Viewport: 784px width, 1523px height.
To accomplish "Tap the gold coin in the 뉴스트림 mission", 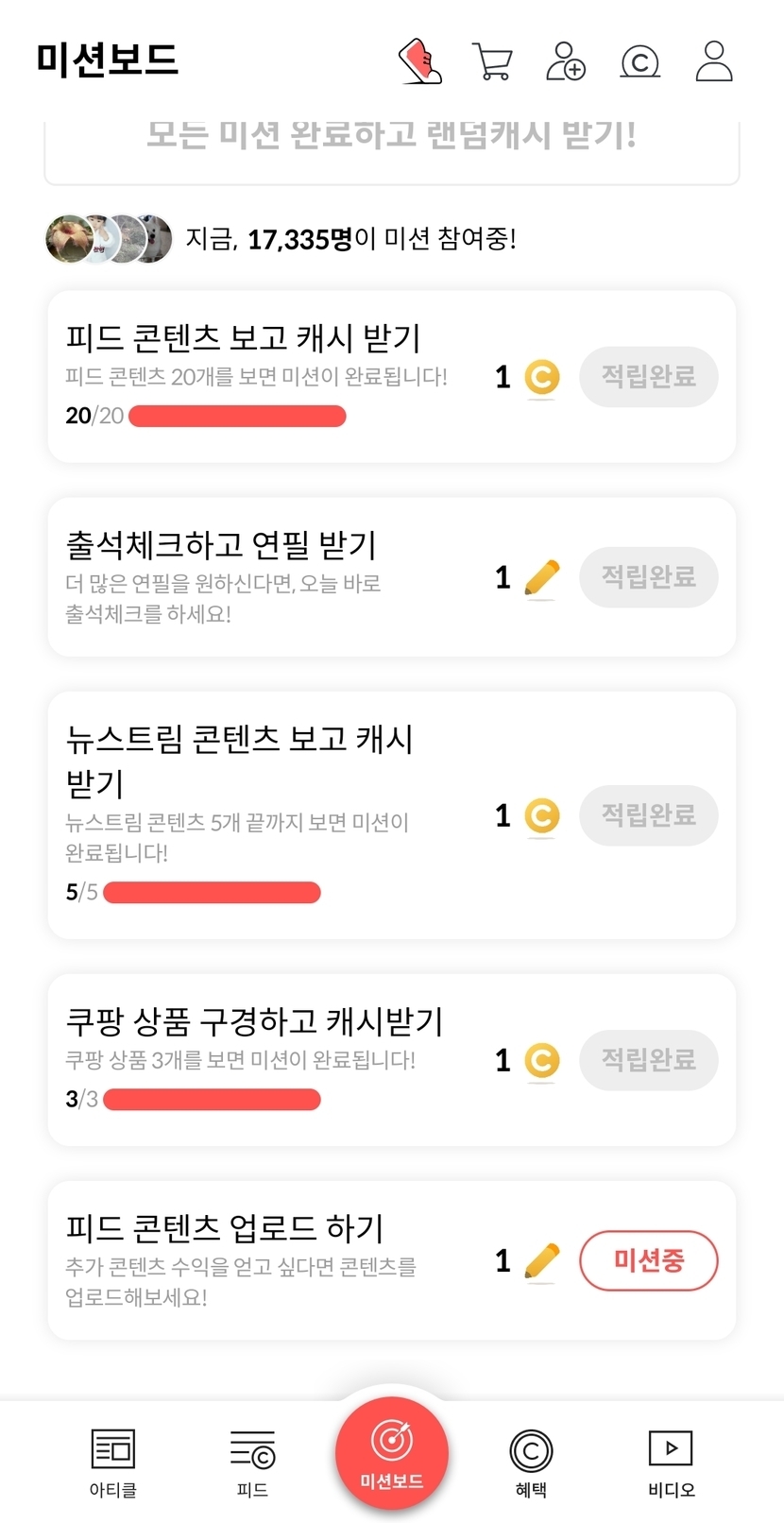I will click(x=541, y=815).
